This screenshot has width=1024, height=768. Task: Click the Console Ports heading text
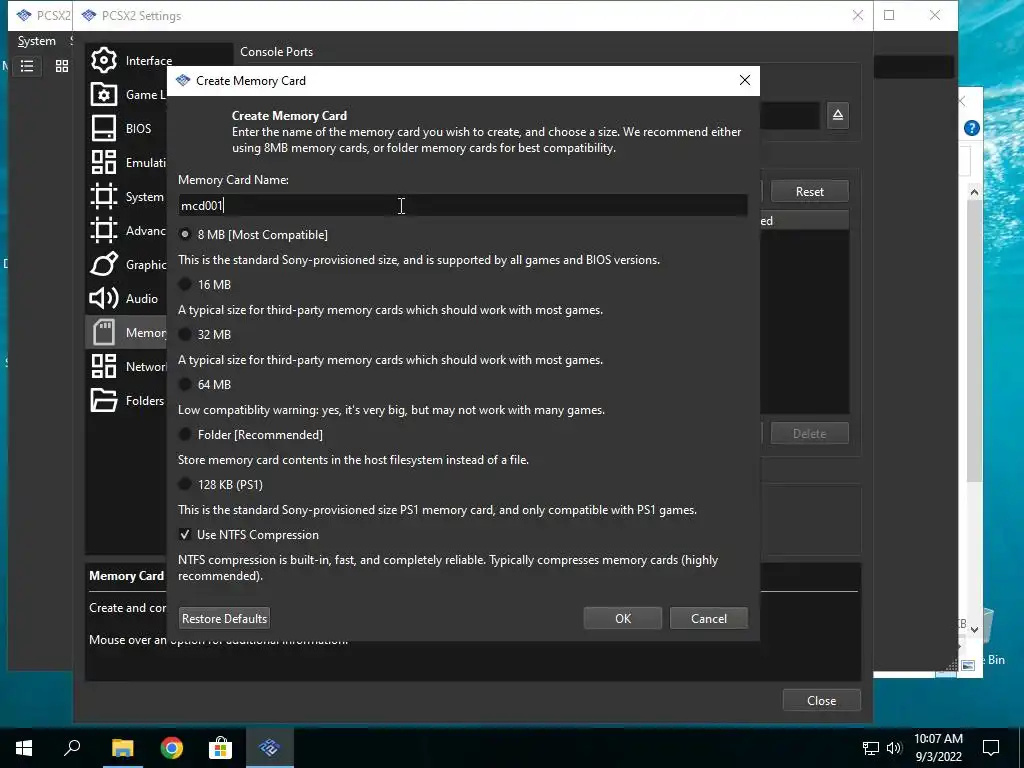(276, 52)
